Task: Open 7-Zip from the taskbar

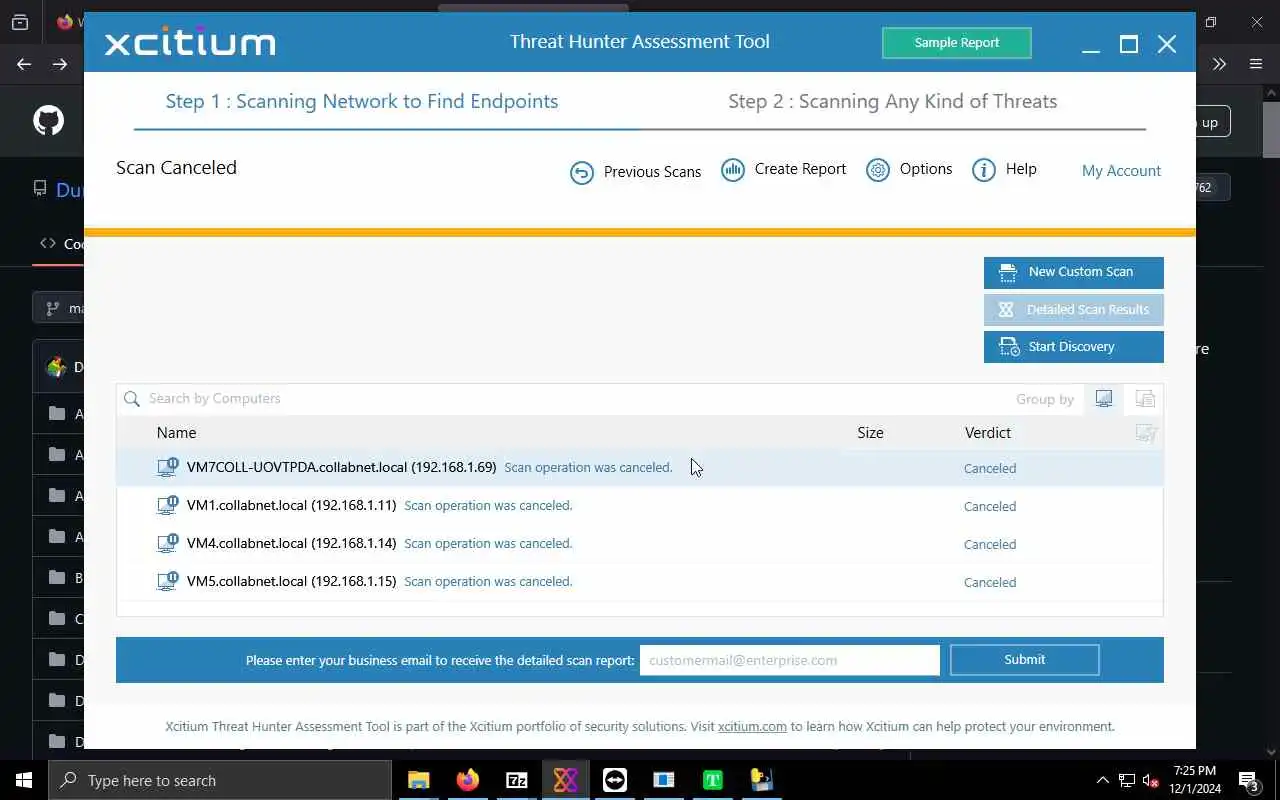Action: [x=516, y=780]
